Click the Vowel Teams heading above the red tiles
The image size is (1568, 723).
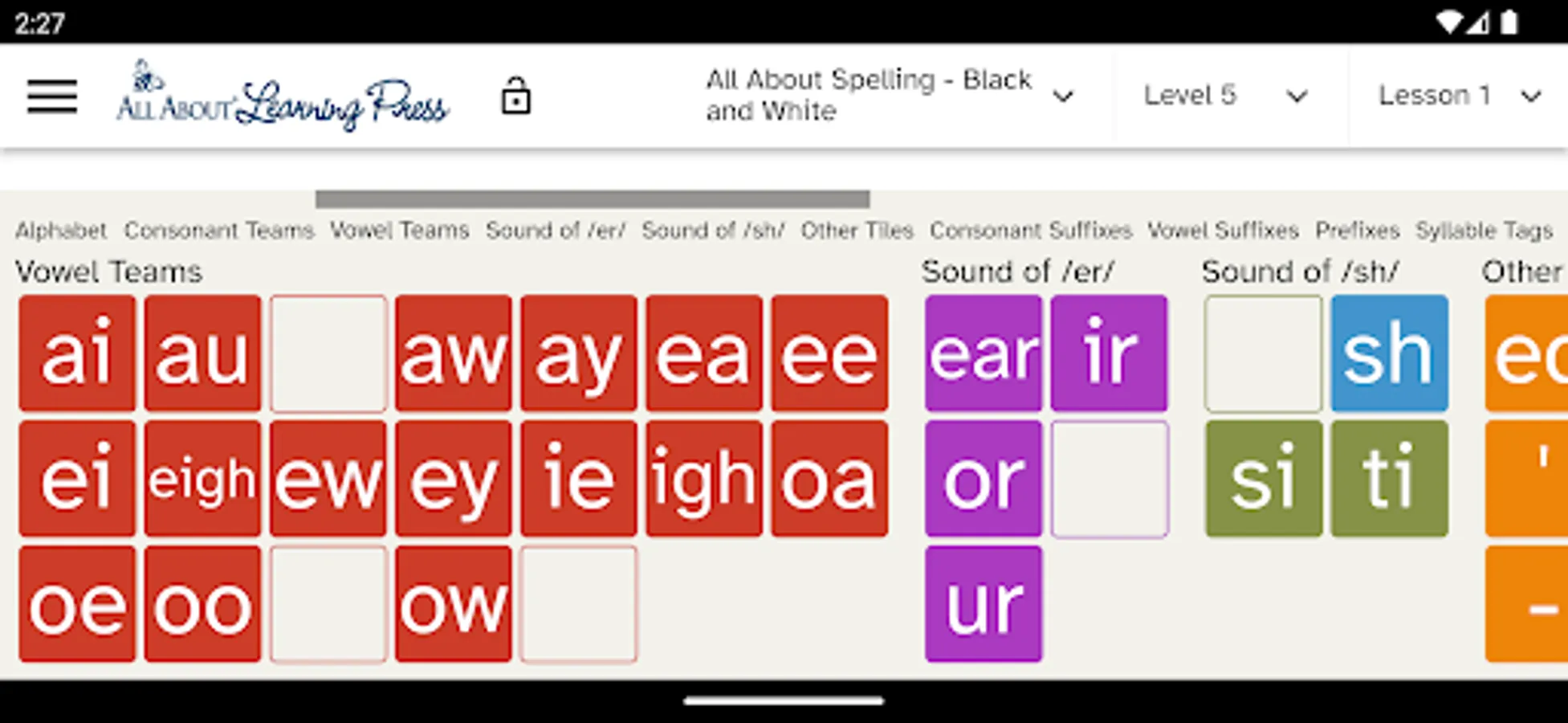tap(109, 272)
